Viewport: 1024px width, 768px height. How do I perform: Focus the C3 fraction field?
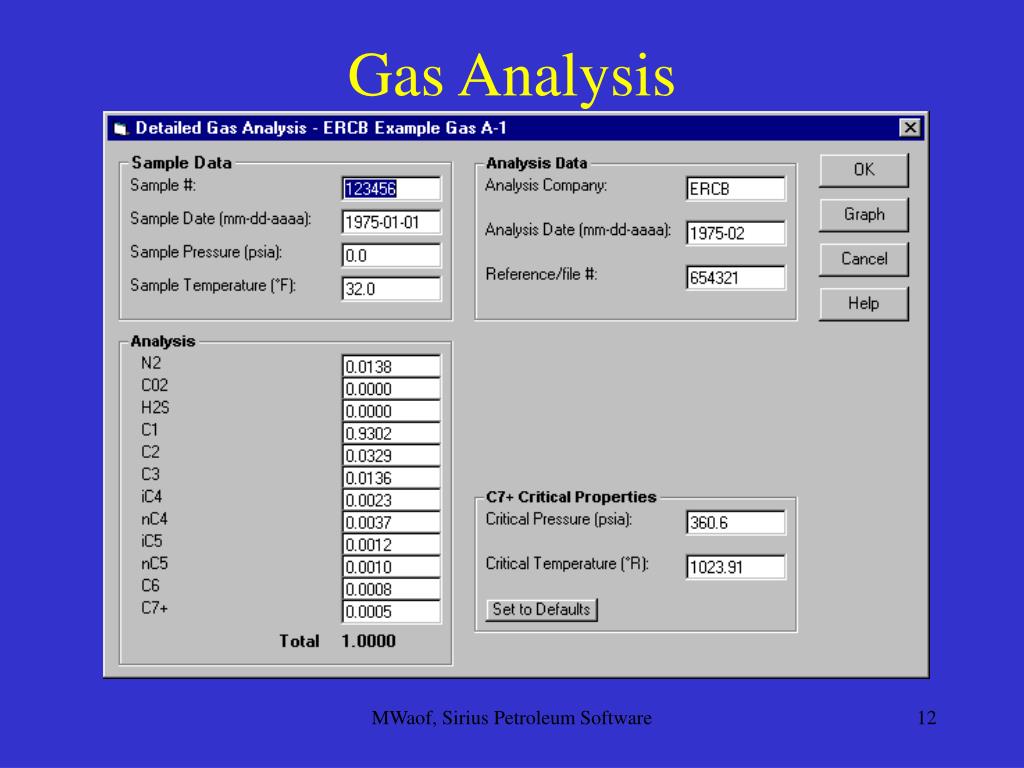pos(391,477)
